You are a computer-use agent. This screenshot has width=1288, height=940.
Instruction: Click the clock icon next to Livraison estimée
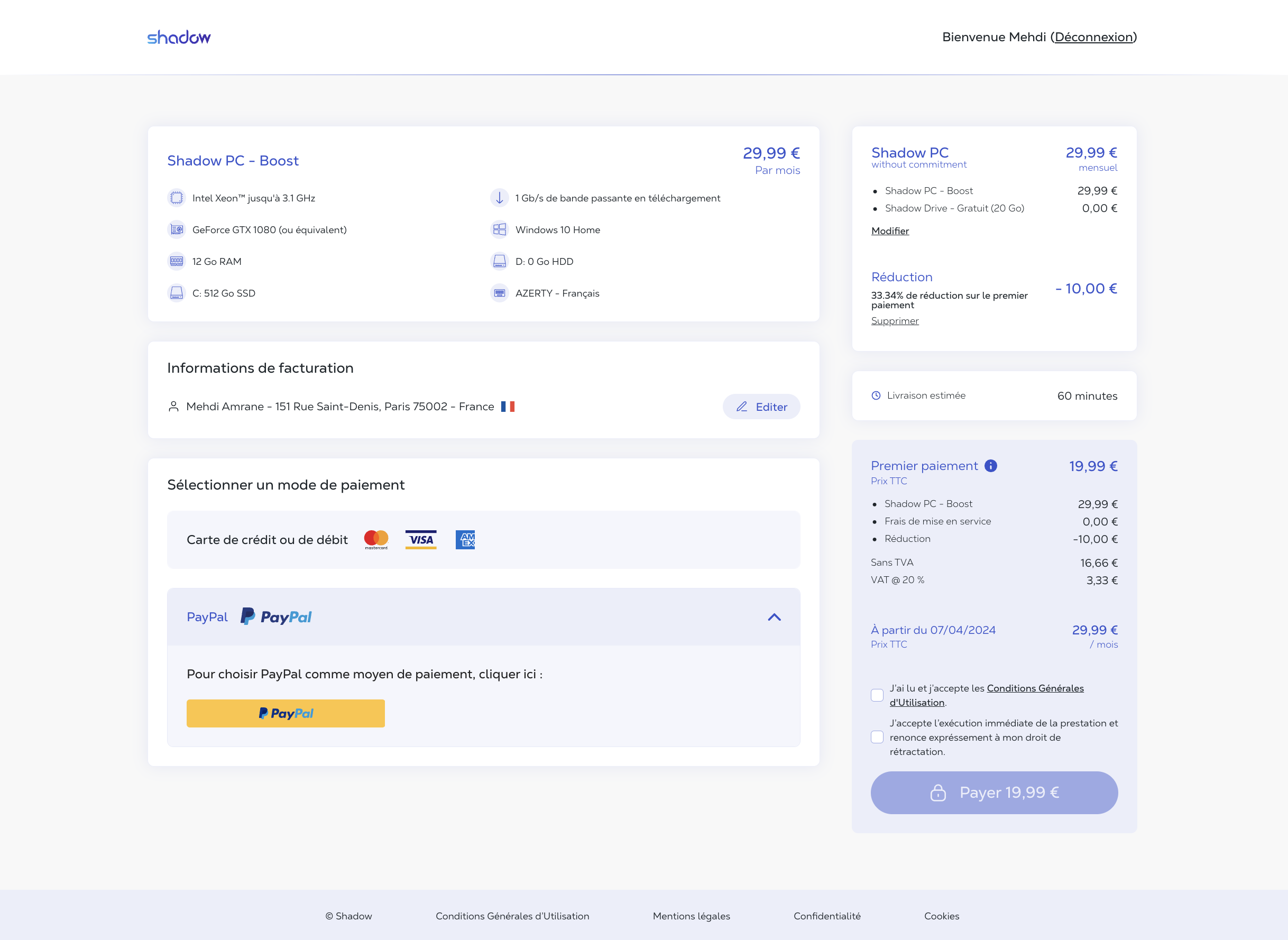pos(876,395)
